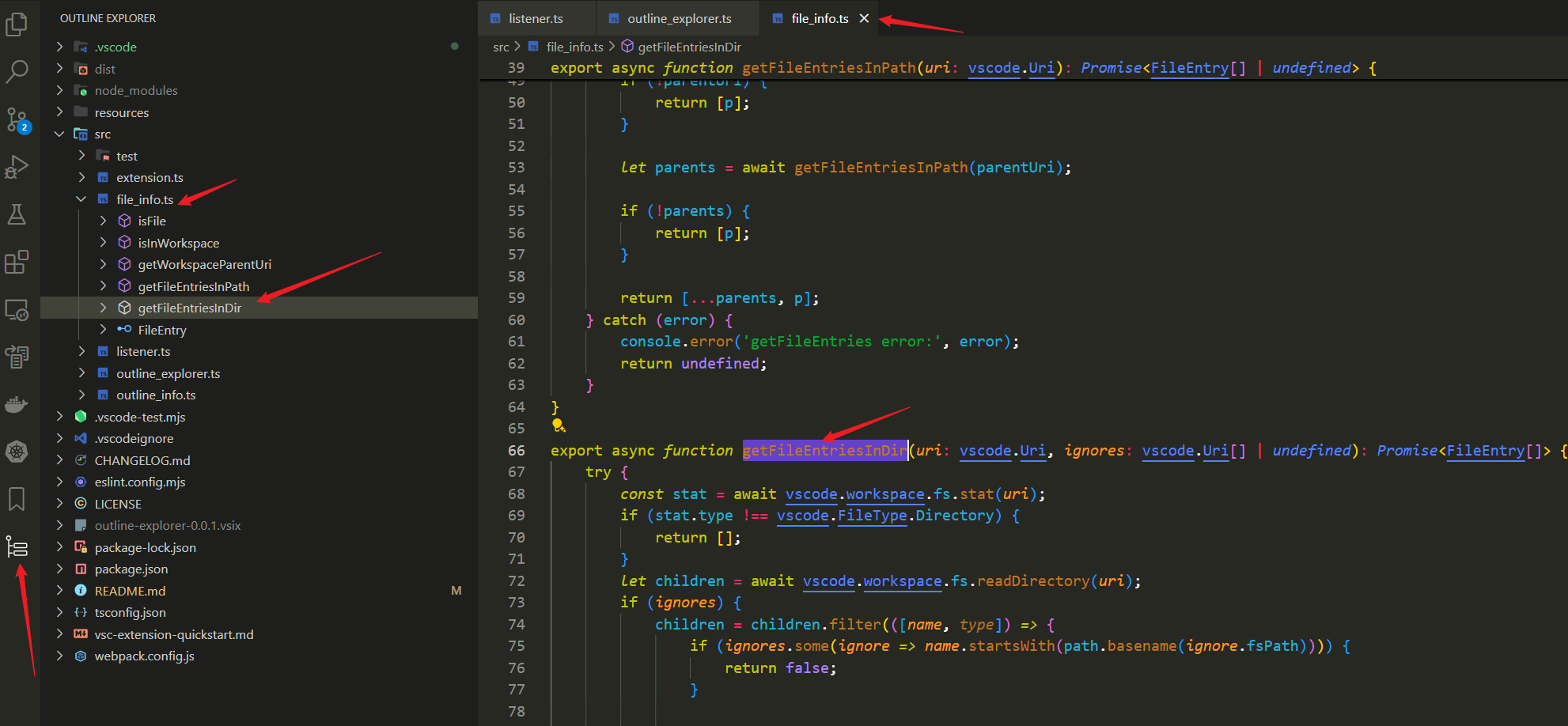This screenshot has width=1568, height=726.
Task: Click the sticky scroll header for line 39
Action: point(1023,68)
